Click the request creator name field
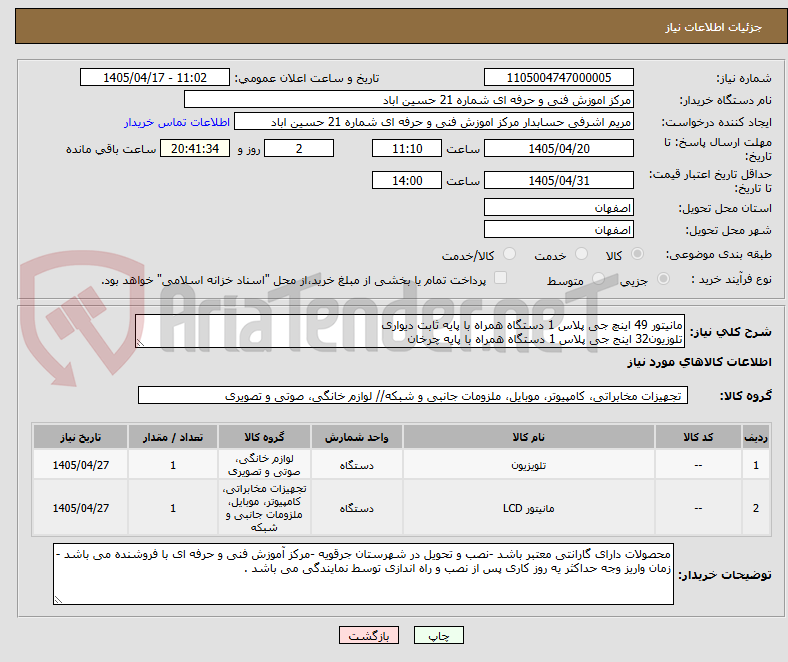The height and width of the screenshot is (662, 788). click(433, 122)
